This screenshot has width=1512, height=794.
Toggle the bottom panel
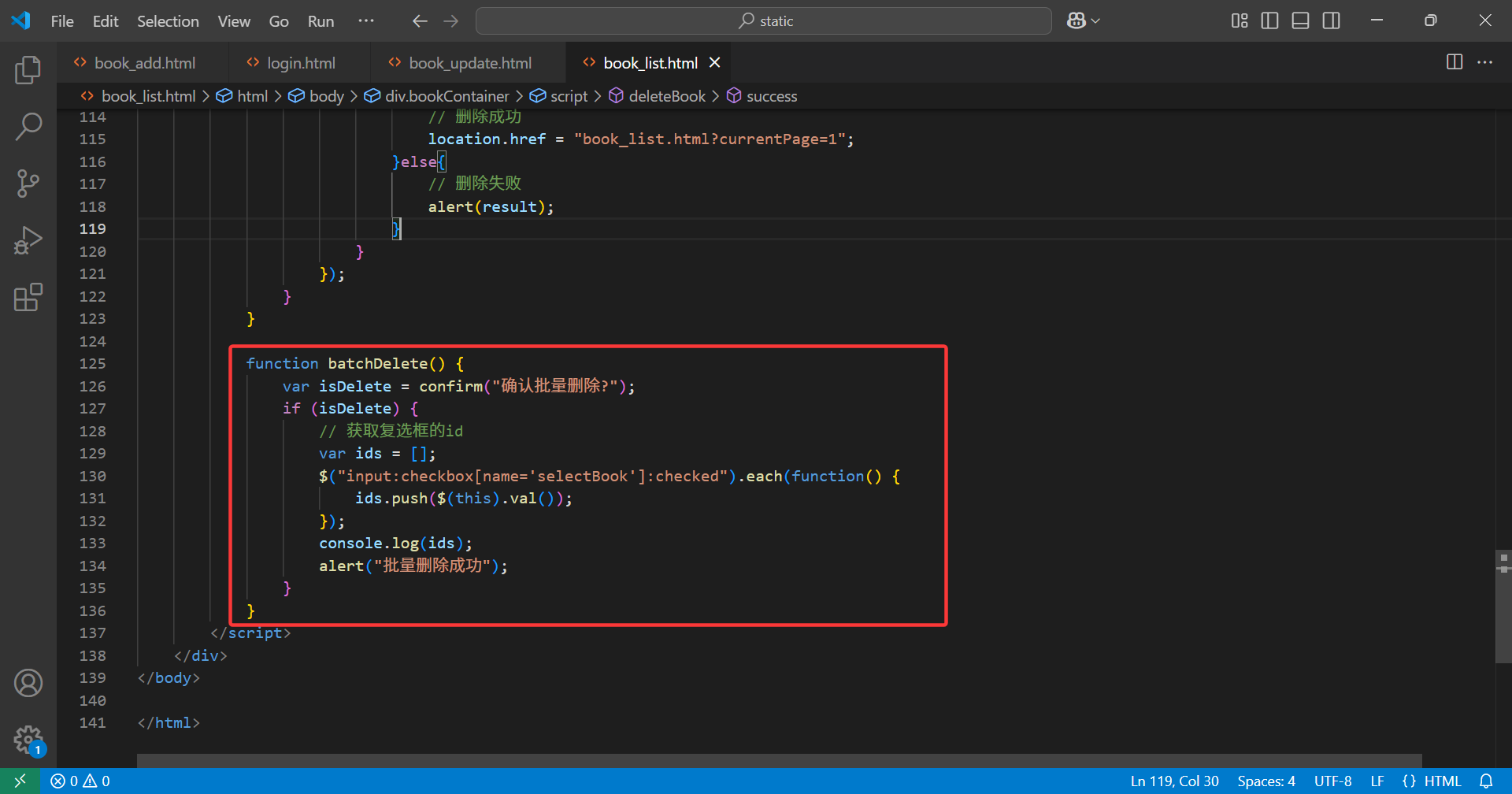(1301, 21)
